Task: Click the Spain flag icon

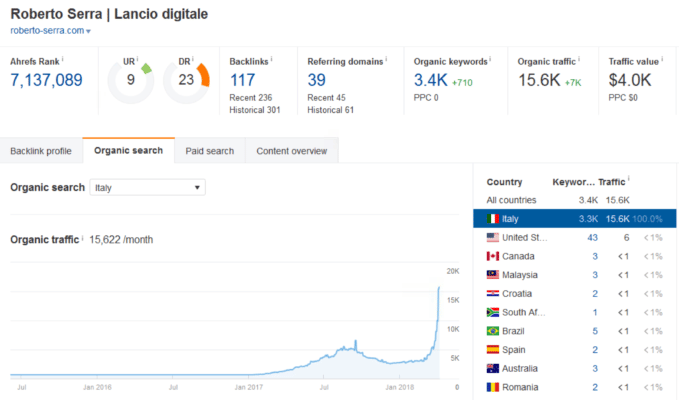Action: coord(493,350)
